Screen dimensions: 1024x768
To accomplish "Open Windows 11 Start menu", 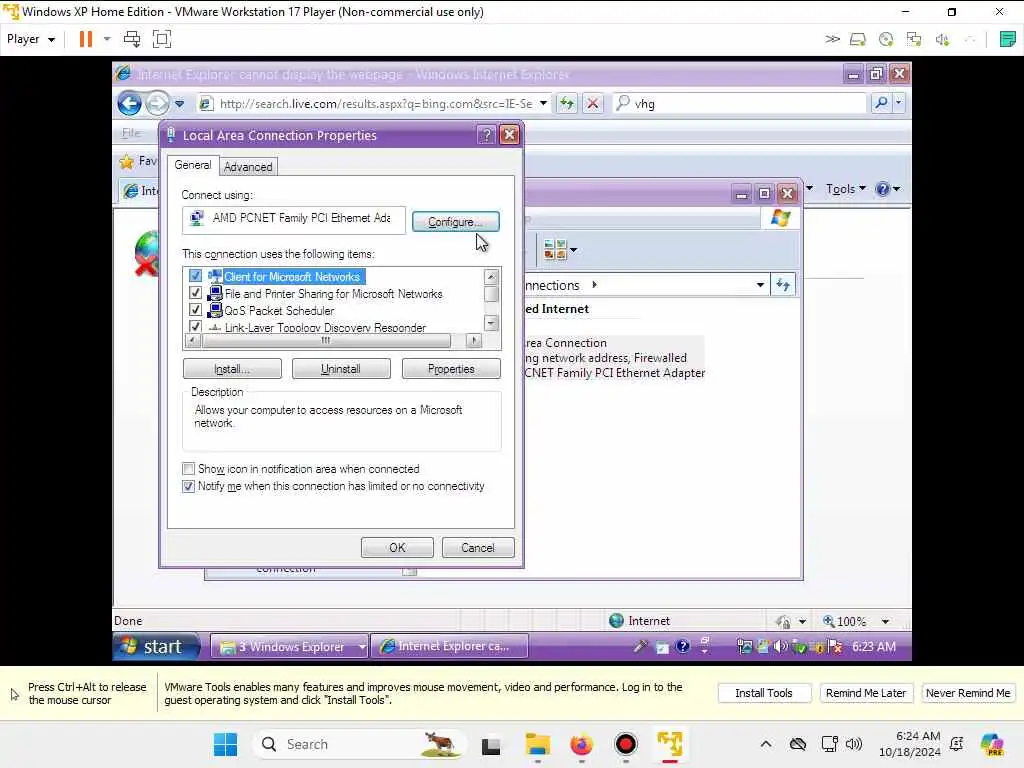I will 226,744.
